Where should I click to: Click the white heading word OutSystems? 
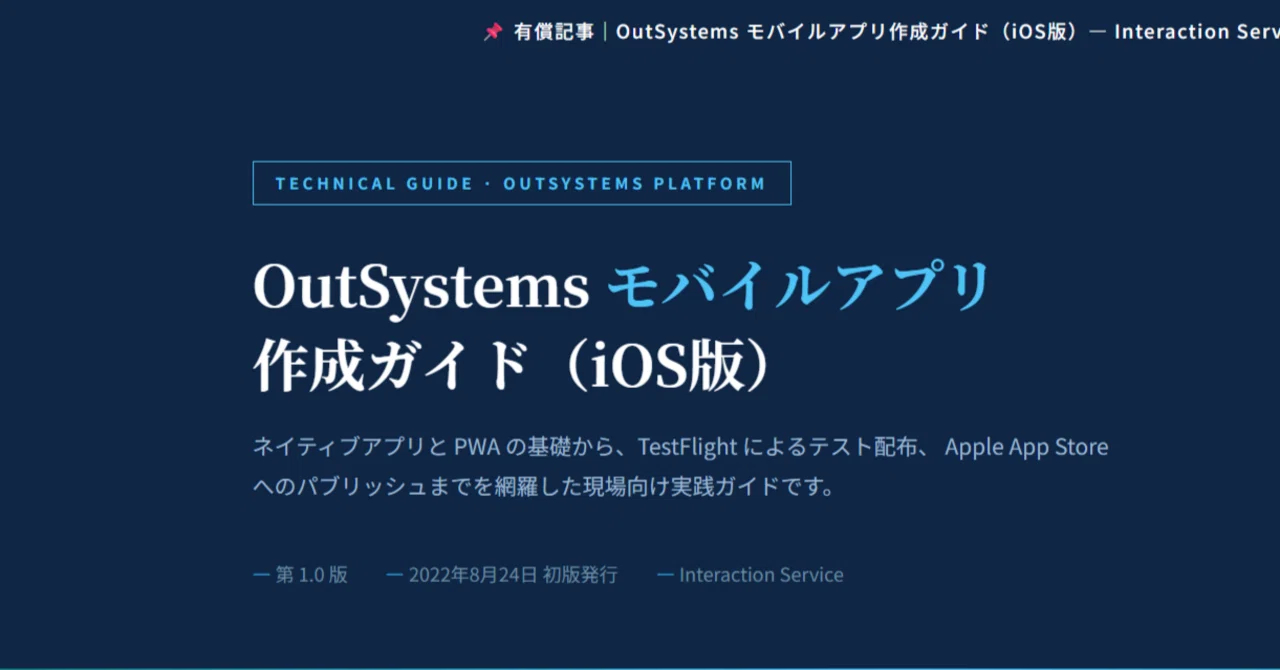(421, 287)
